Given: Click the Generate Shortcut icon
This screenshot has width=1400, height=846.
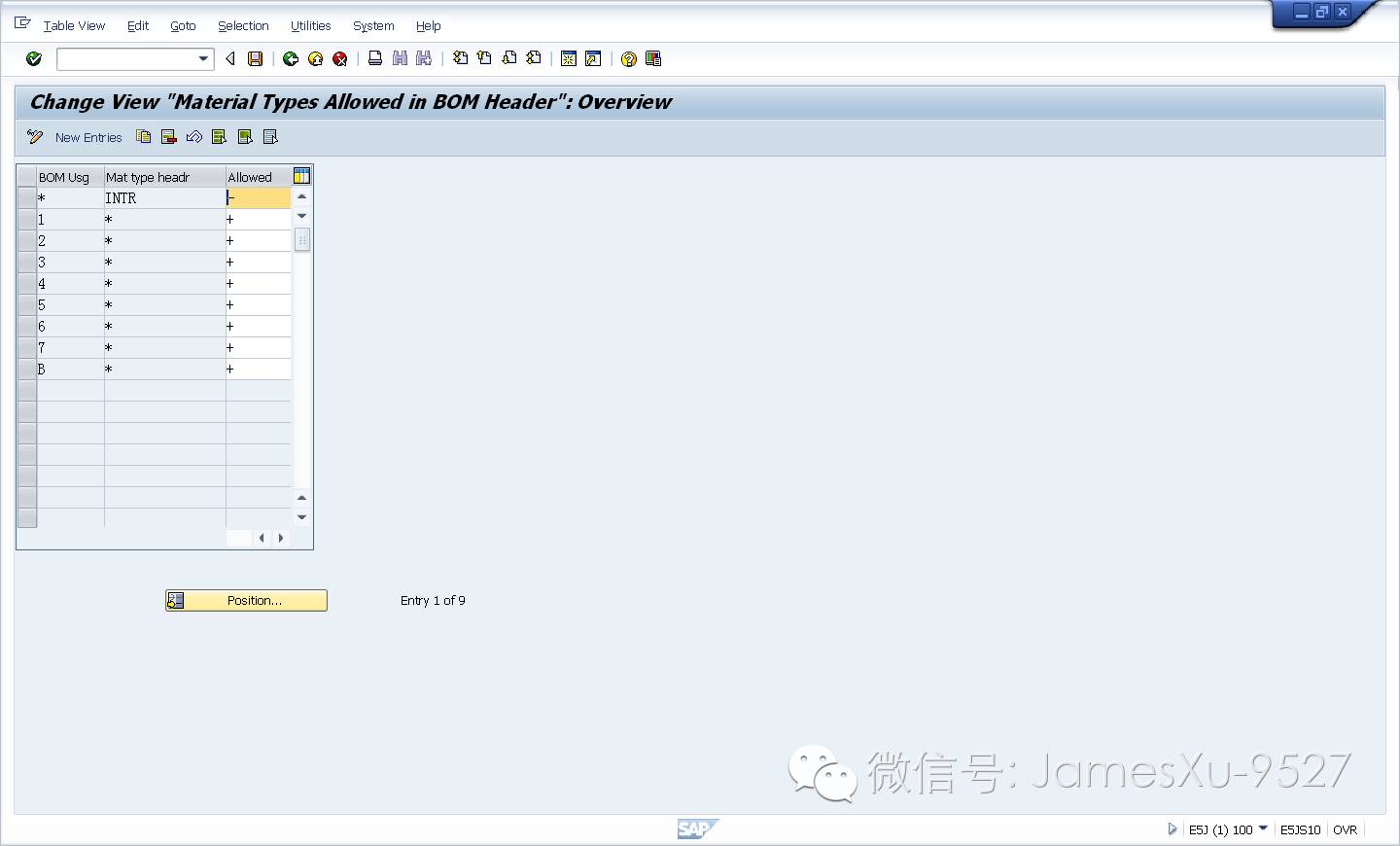Looking at the screenshot, I should pos(593,59).
